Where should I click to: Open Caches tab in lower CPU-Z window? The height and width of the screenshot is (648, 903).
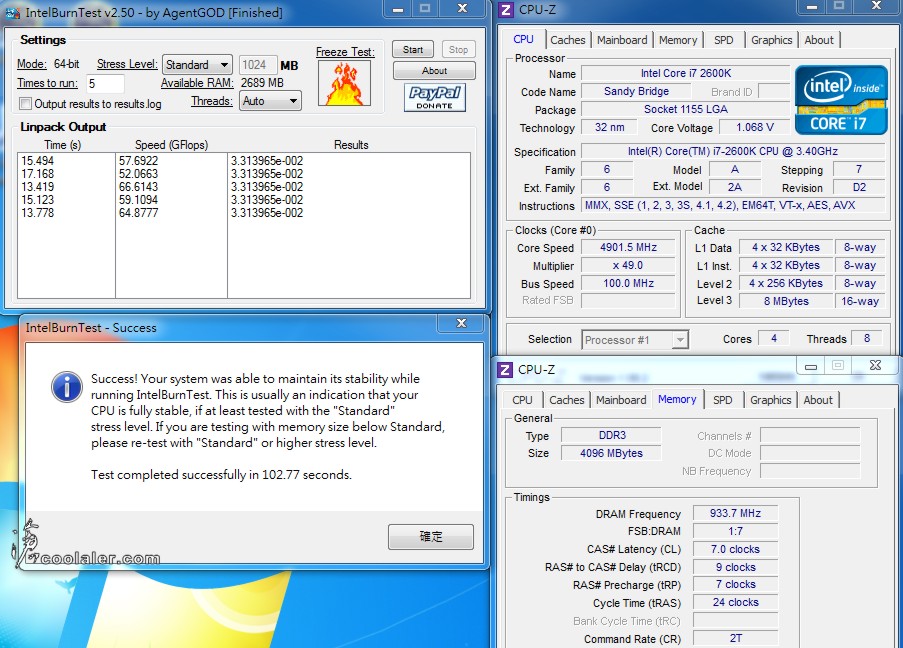tap(566, 400)
